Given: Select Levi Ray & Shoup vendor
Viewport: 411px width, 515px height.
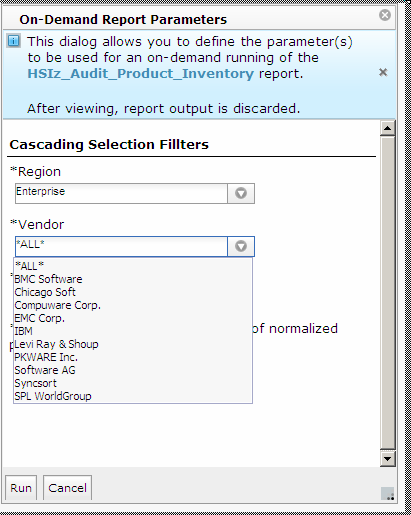Looking at the screenshot, I should pos(133,344).
